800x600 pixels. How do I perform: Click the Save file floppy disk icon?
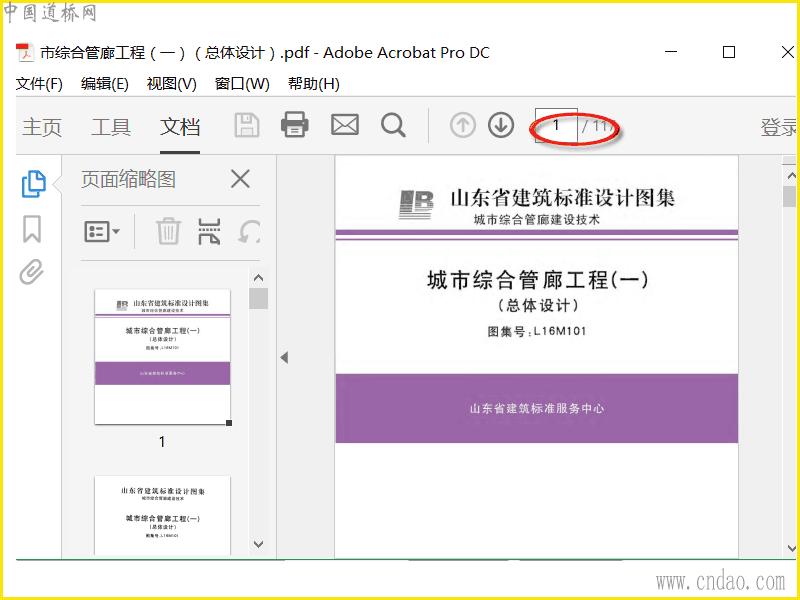[x=247, y=125]
